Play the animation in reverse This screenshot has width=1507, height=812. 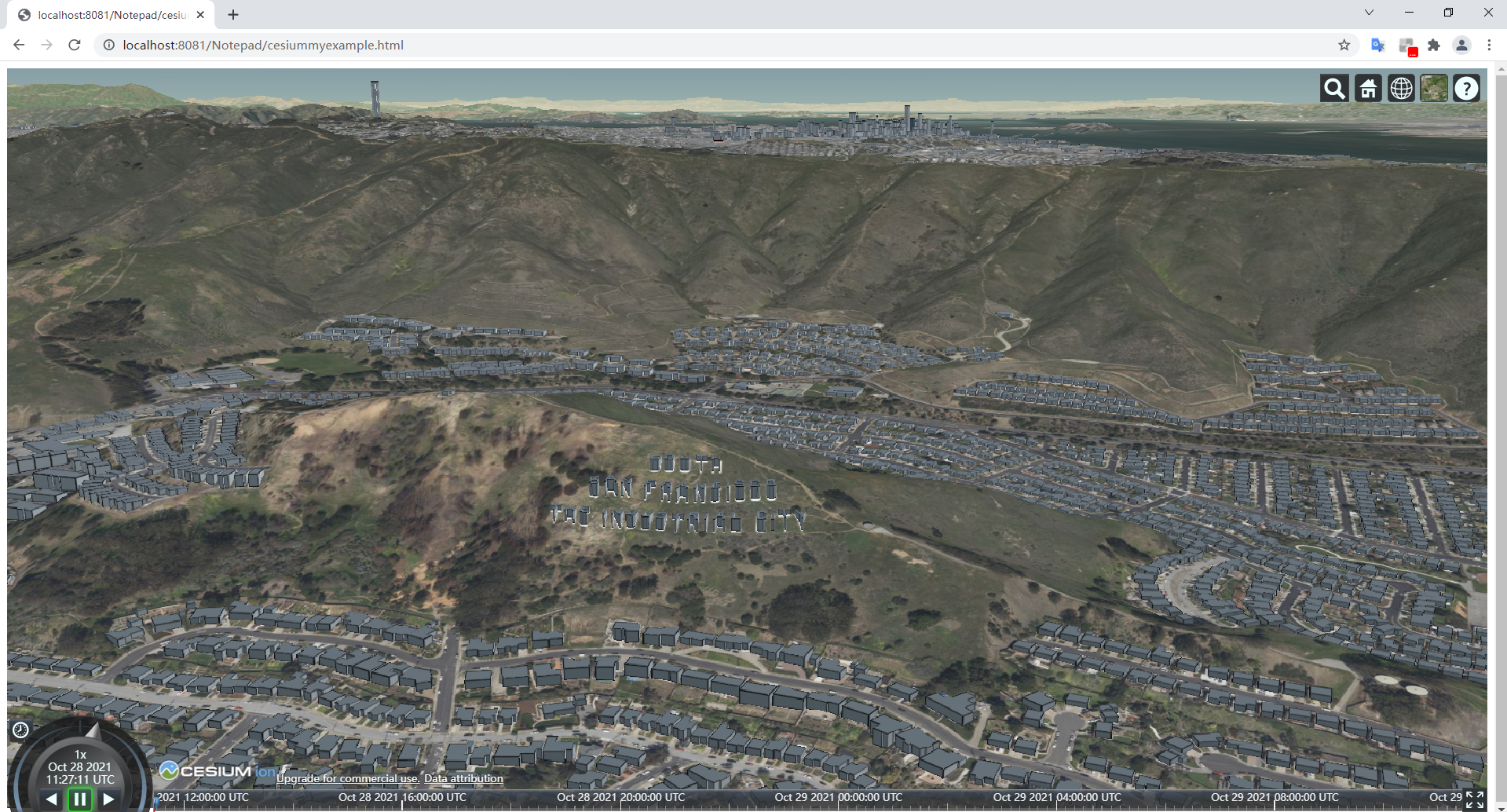pyautogui.click(x=52, y=799)
